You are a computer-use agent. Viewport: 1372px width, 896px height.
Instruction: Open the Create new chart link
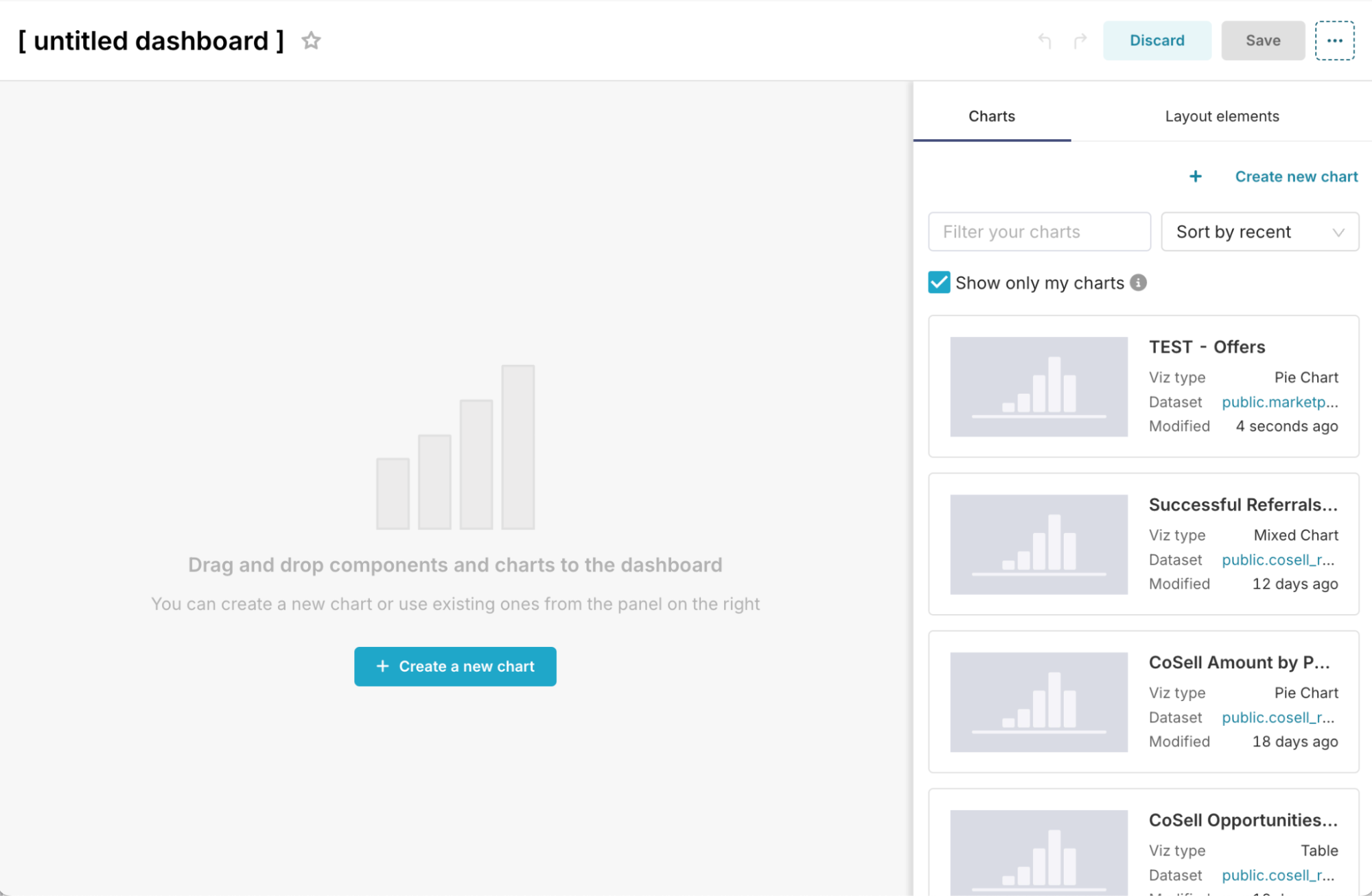coord(1296,176)
